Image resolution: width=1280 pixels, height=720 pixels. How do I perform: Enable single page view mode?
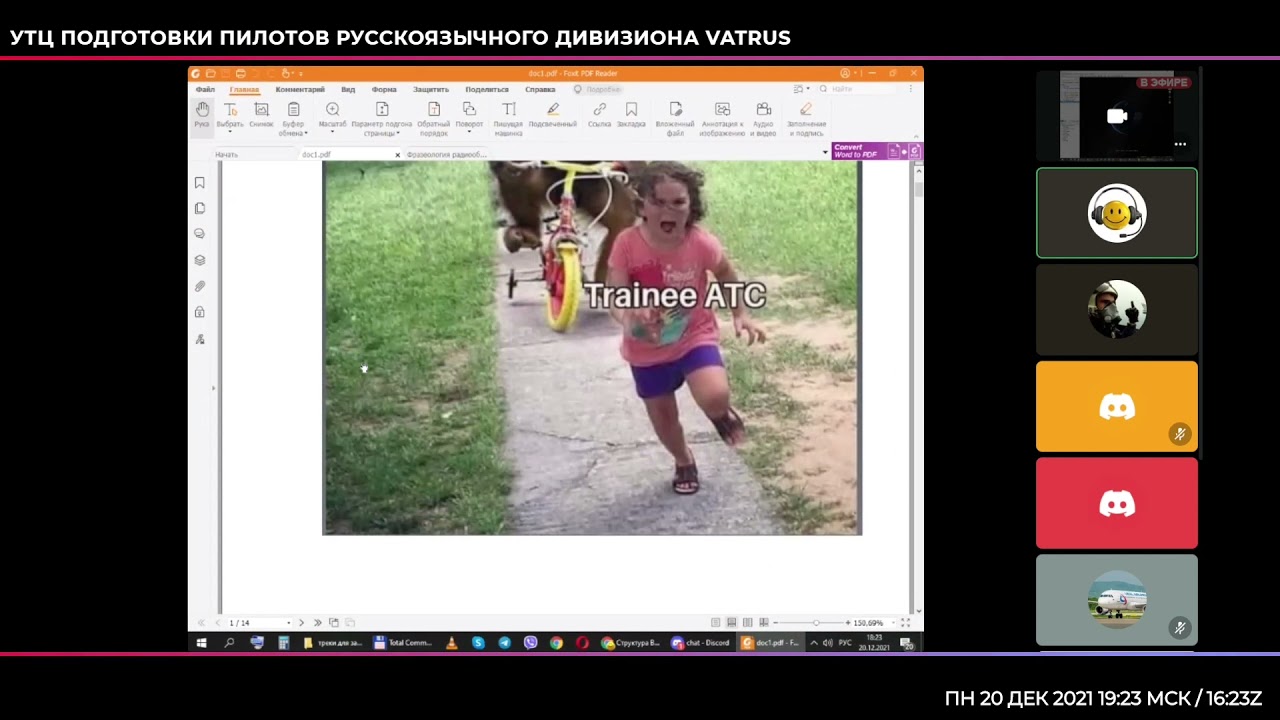[x=716, y=623]
